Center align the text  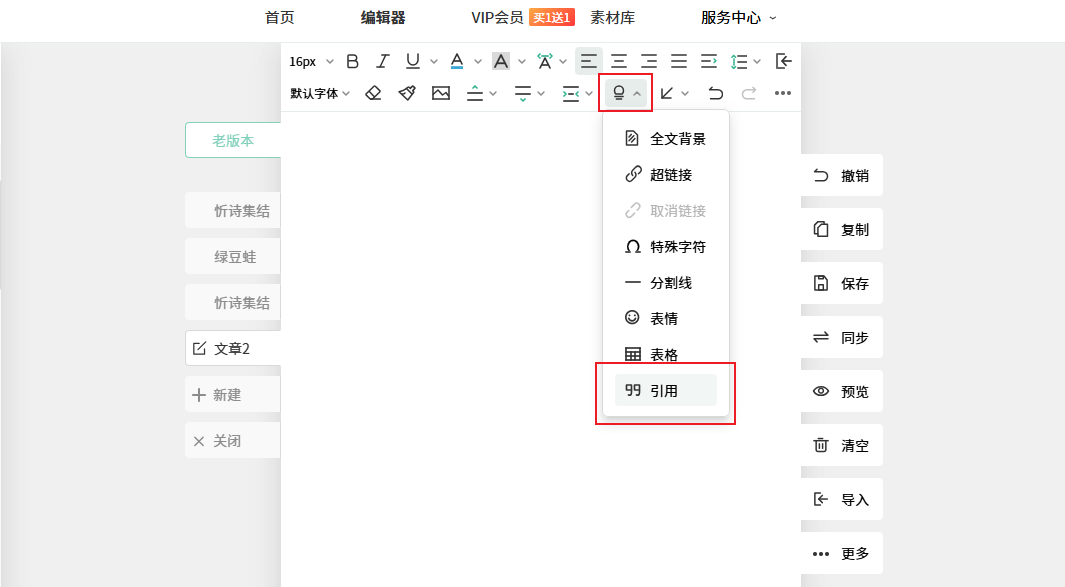pyautogui.click(x=619, y=62)
